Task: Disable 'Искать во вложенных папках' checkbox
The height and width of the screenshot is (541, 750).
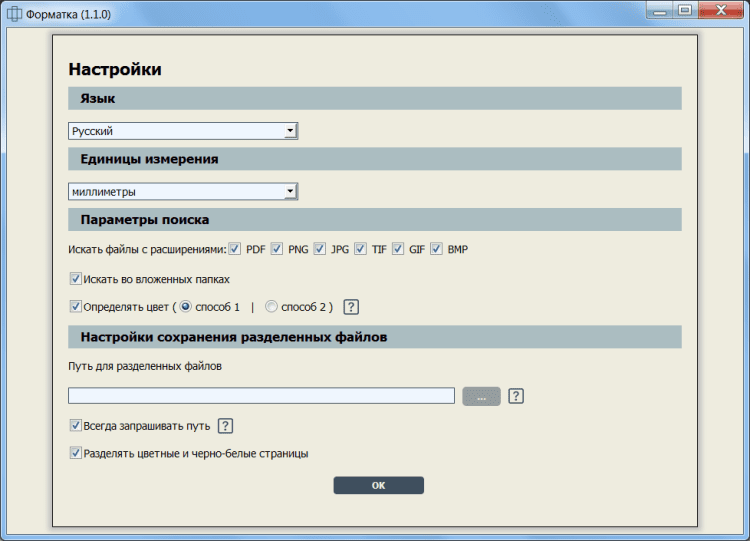Action: (76, 279)
